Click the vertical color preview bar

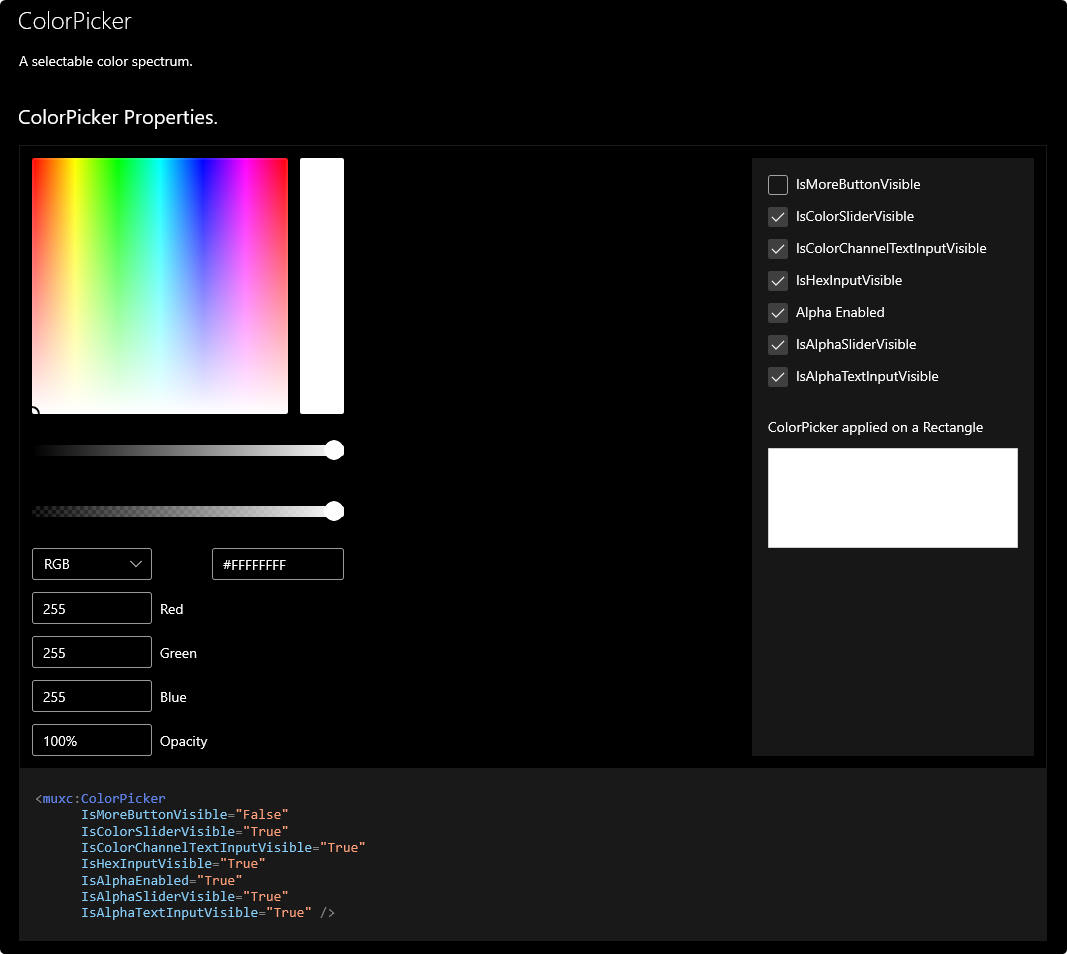pos(322,284)
